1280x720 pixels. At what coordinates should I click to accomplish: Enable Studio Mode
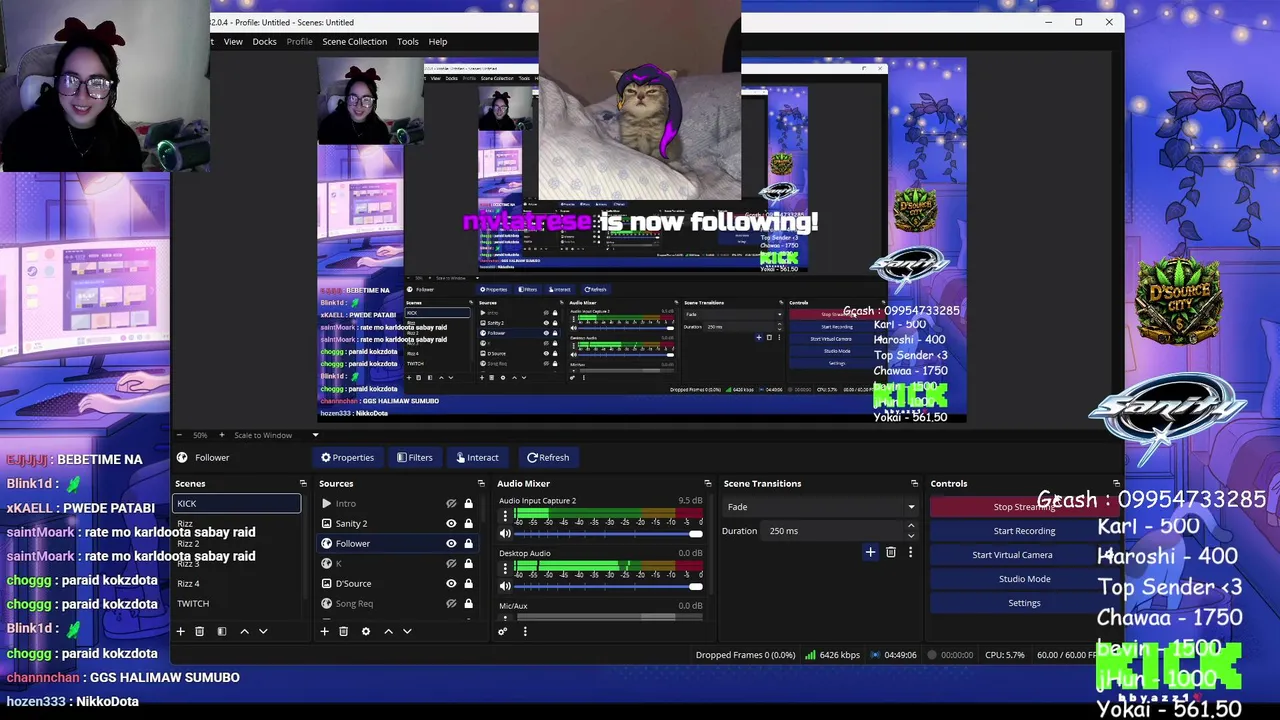(x=1024, y=579)
